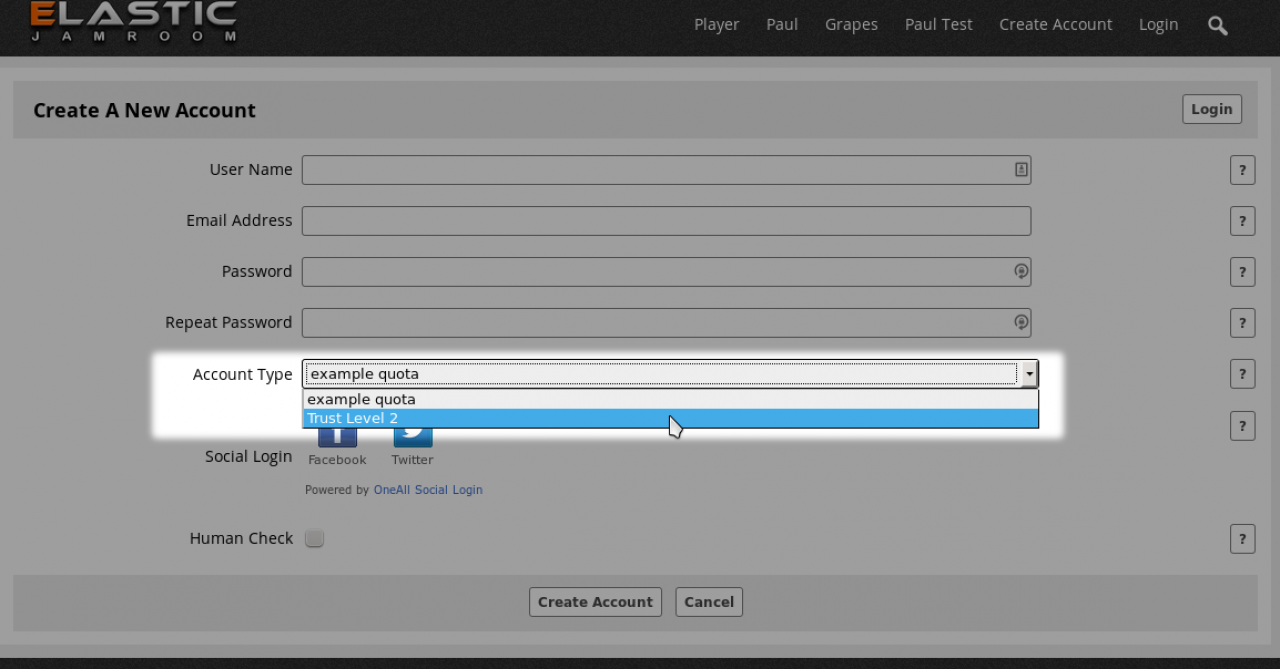Click the Twitter social login icon
Viewport: 1280px width, 669px height.
click(413, 437)
